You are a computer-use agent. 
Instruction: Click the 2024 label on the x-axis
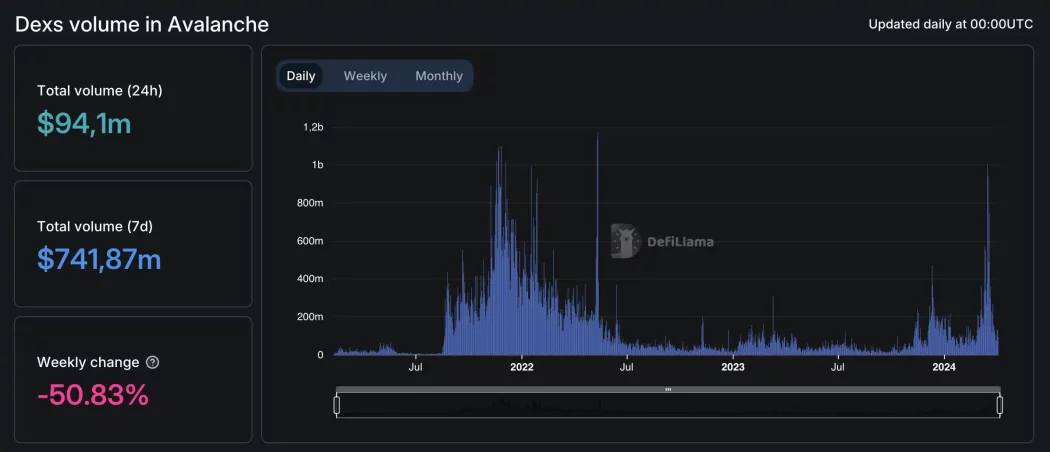point(944,367)
